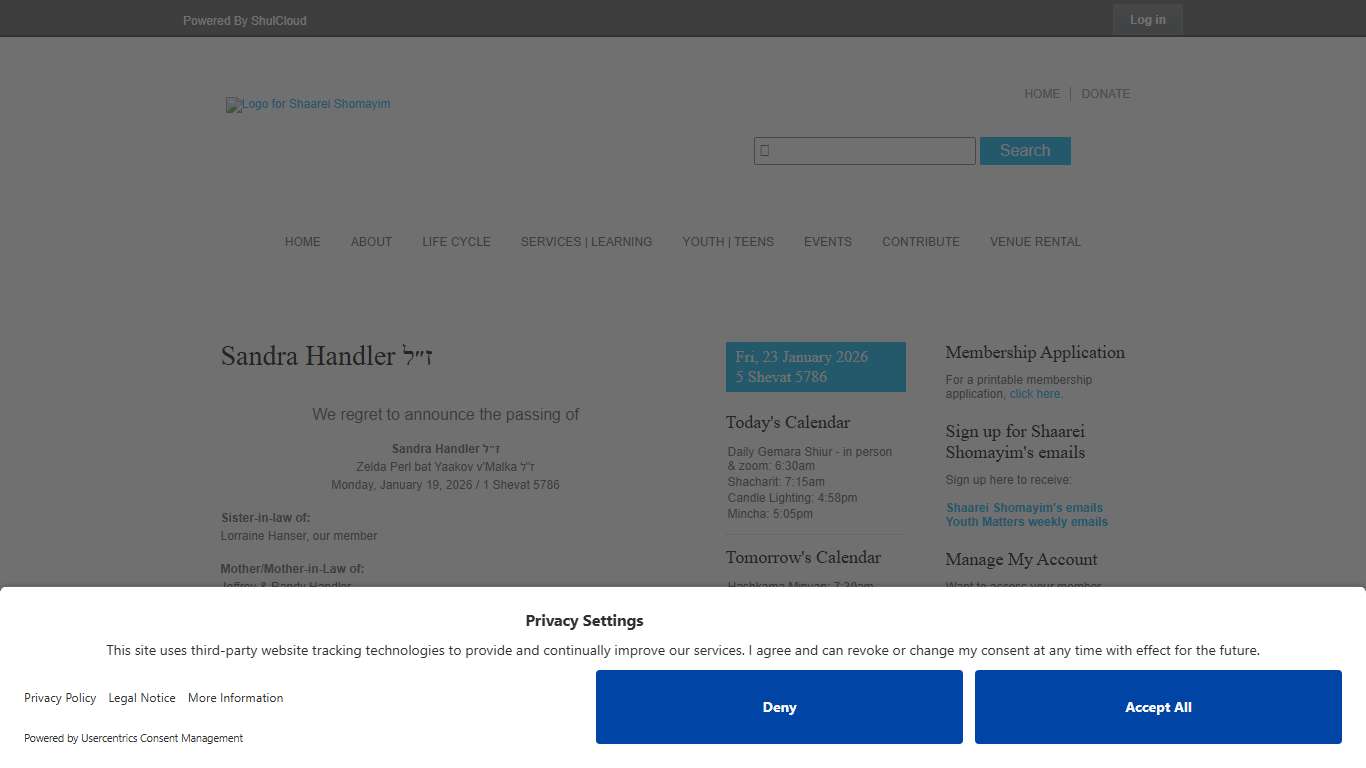Open SERVICES | LEARNING menu
Viewport: 1366px width, 768px height.
point(586,242)
